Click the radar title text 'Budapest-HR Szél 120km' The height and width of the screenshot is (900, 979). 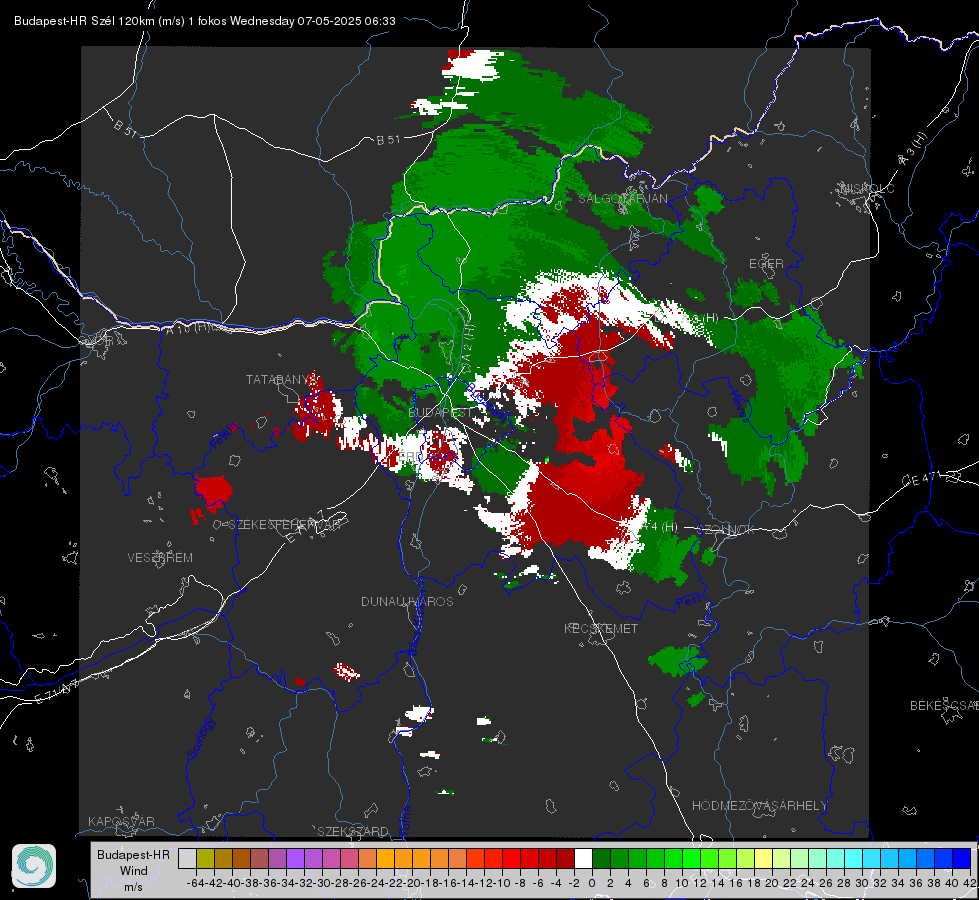(x=85, y=21)
